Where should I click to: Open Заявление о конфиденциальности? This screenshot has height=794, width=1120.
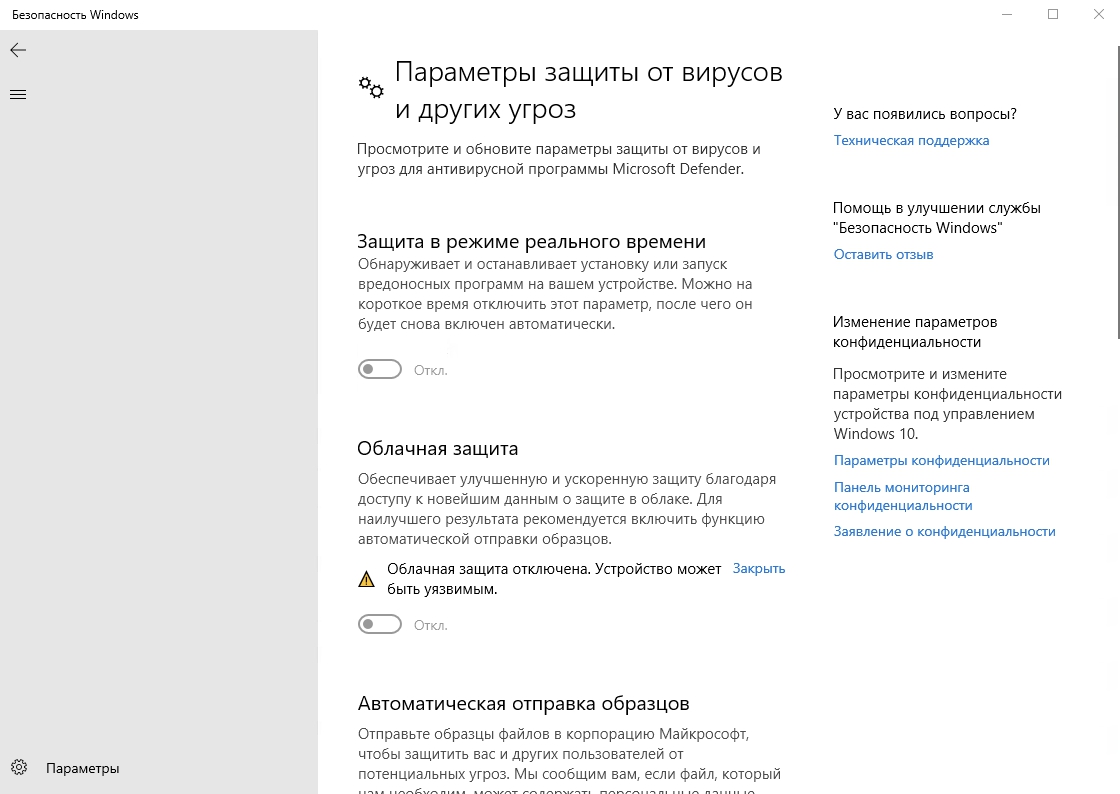(944, 531)
